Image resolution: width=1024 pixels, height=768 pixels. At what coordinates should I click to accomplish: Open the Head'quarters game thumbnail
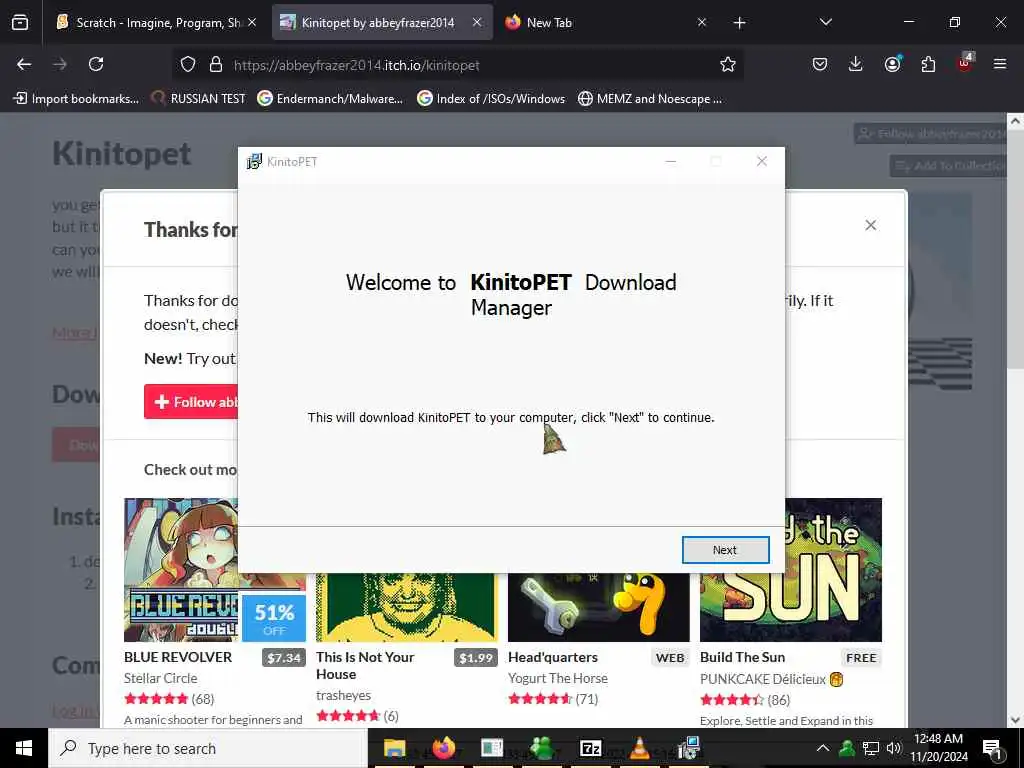click(599, 607)
